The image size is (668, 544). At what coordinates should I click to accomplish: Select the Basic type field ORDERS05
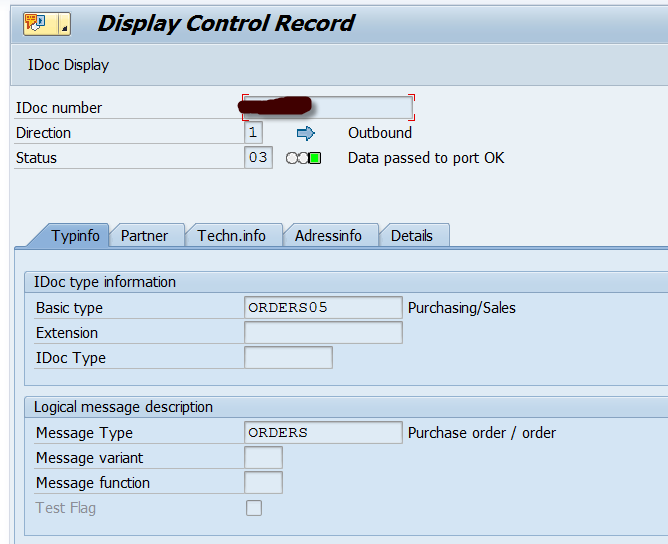point(323,308)
